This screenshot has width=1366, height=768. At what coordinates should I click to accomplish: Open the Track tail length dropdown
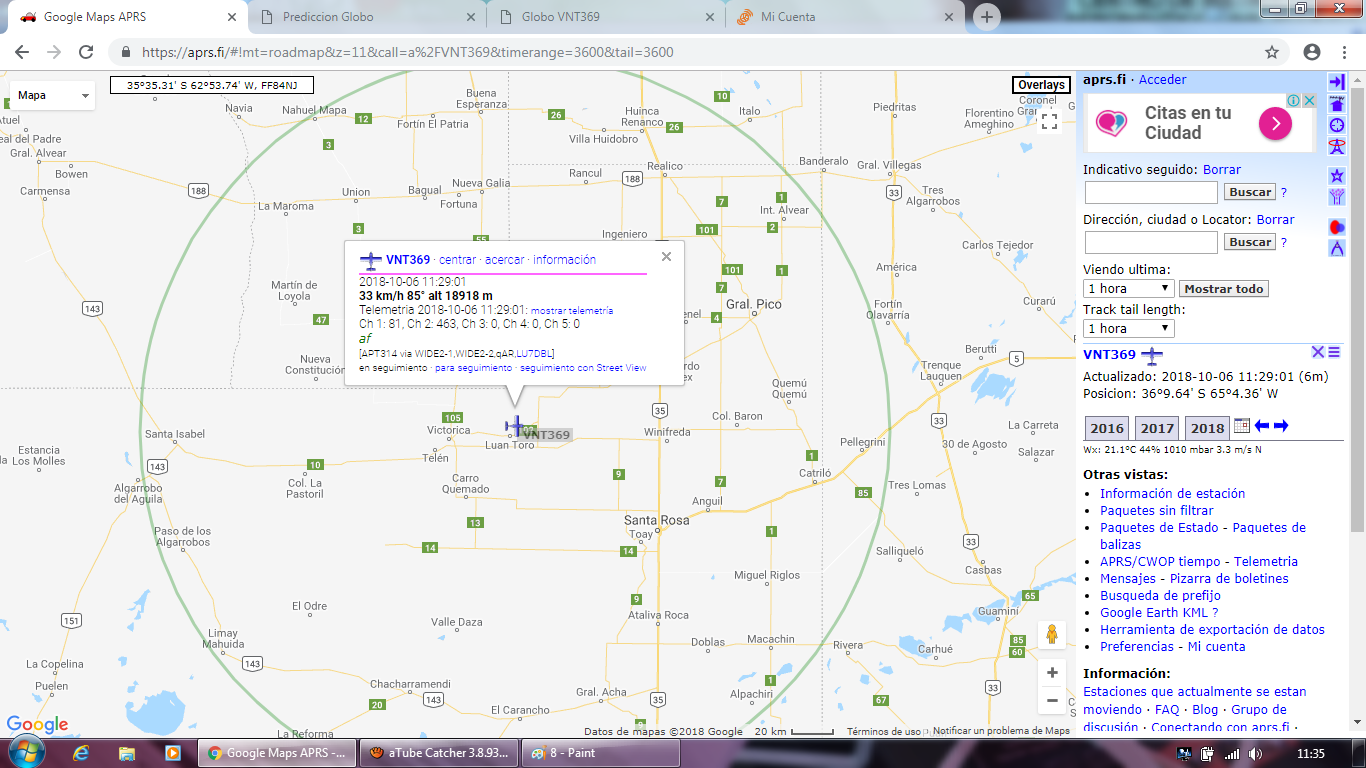1128,329
